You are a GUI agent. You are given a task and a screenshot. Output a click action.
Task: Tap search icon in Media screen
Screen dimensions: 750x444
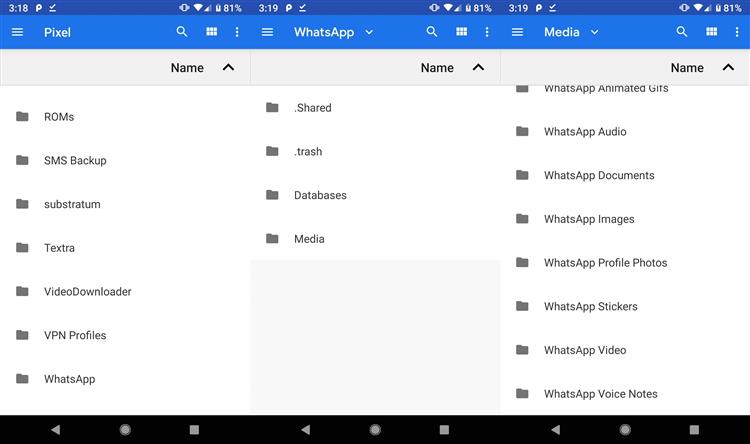coord(682,32)
